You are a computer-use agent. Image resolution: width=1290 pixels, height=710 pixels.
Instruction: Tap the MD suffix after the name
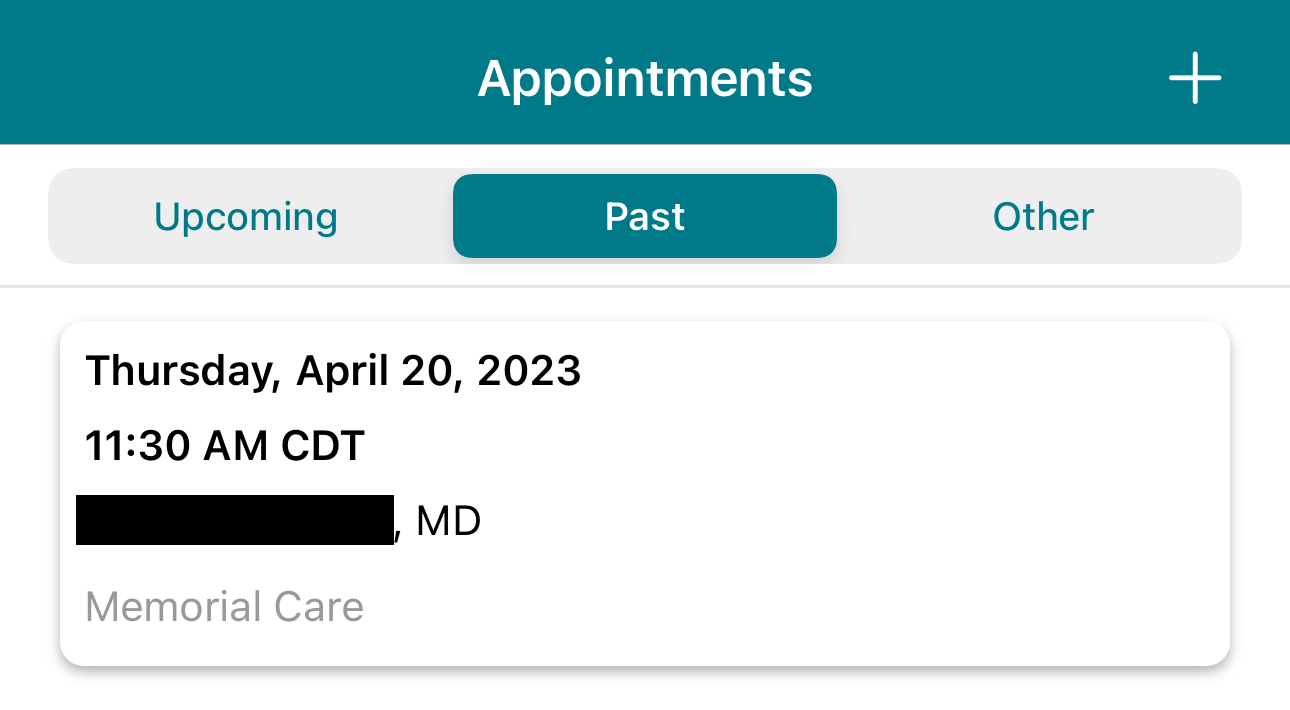[448, 521]
